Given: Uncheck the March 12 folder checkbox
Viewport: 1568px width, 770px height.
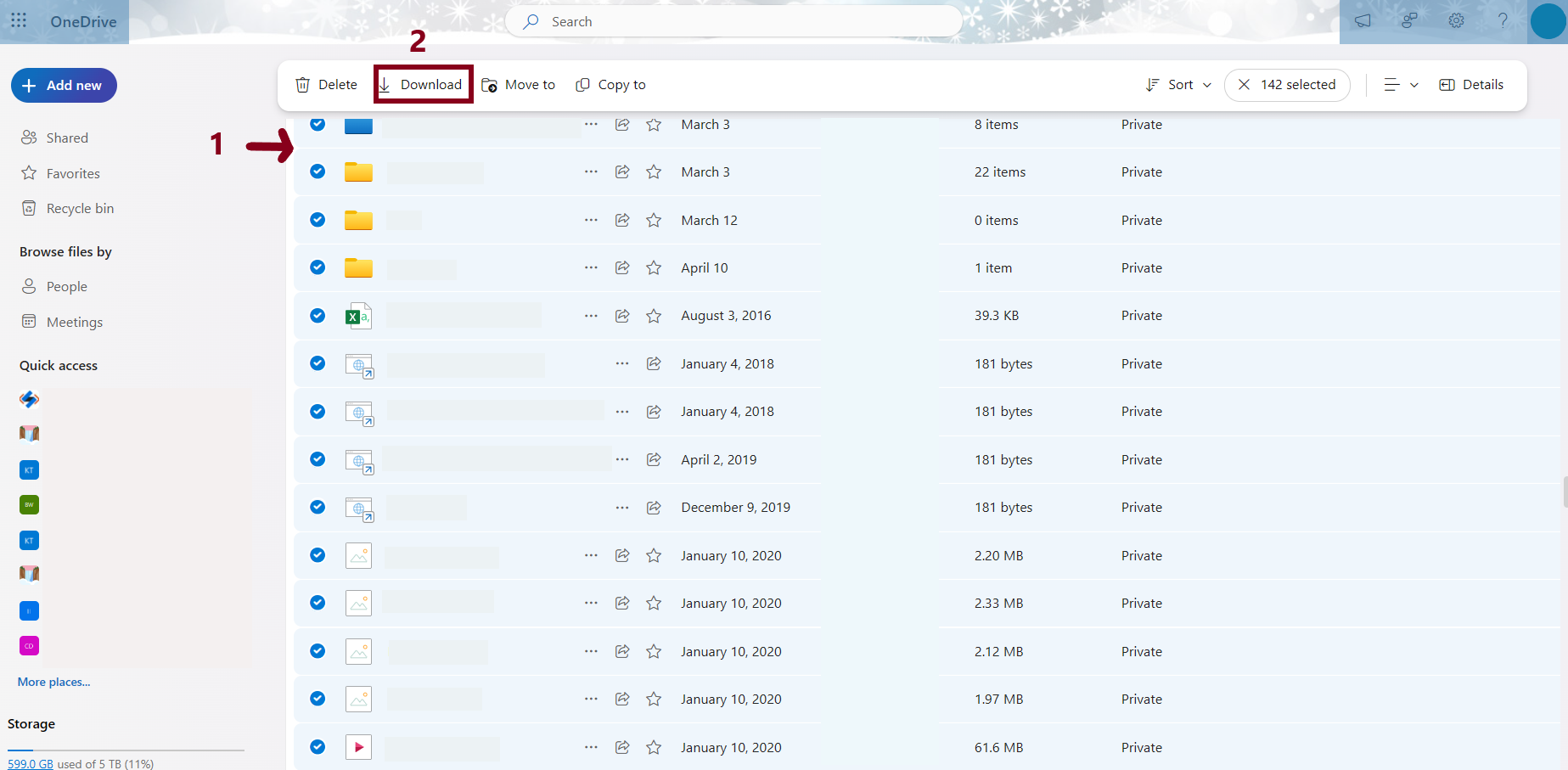Looking at the screenshot, I should tap(318, 220).
